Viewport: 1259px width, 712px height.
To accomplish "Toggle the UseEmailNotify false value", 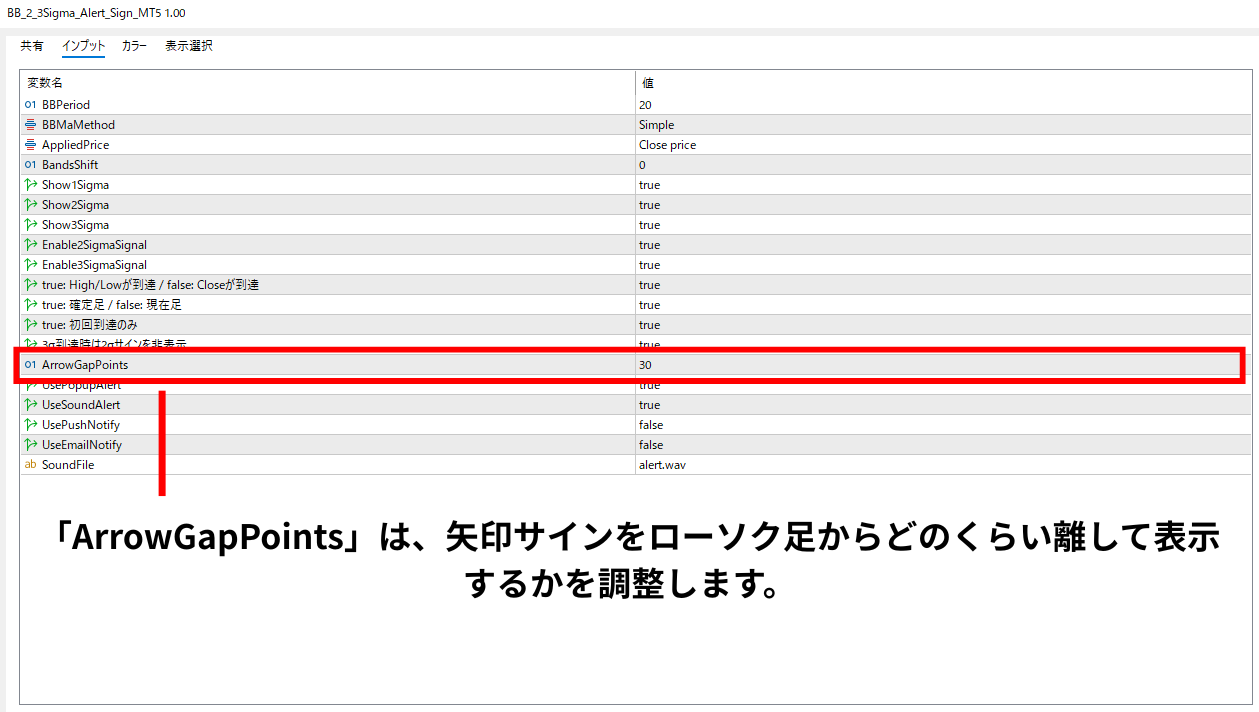I will click(943, 445).
